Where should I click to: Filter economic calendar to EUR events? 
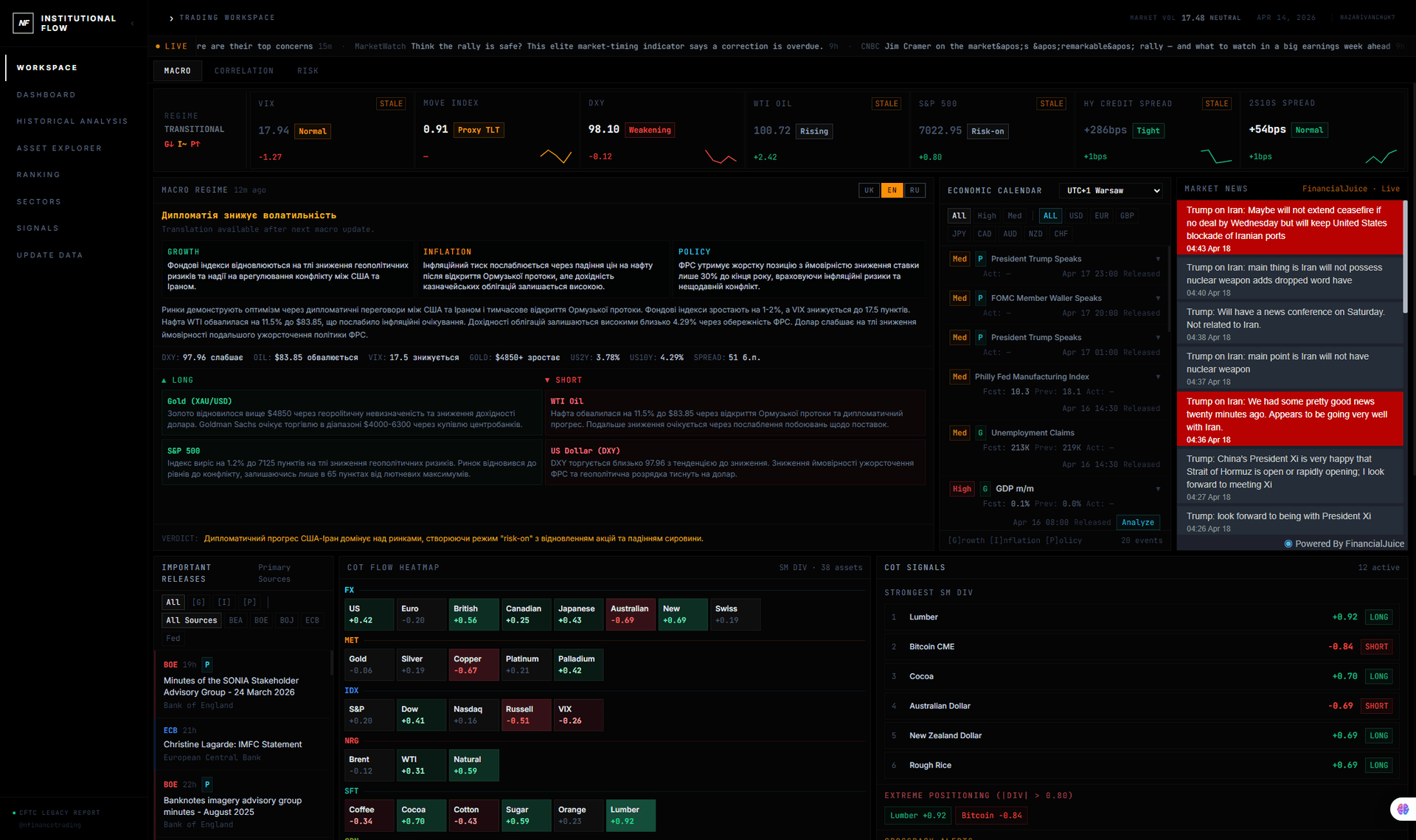(x=1102, y=216)
